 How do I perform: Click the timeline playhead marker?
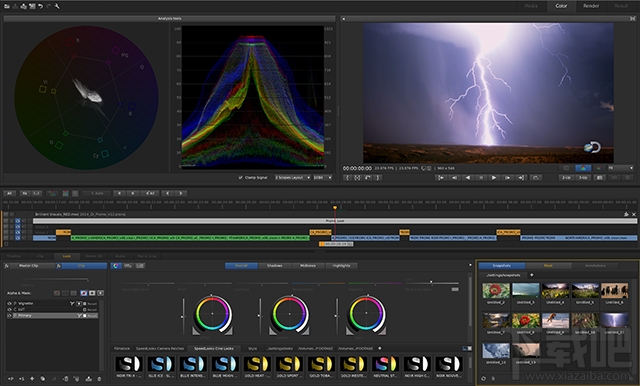click(335, 208)
